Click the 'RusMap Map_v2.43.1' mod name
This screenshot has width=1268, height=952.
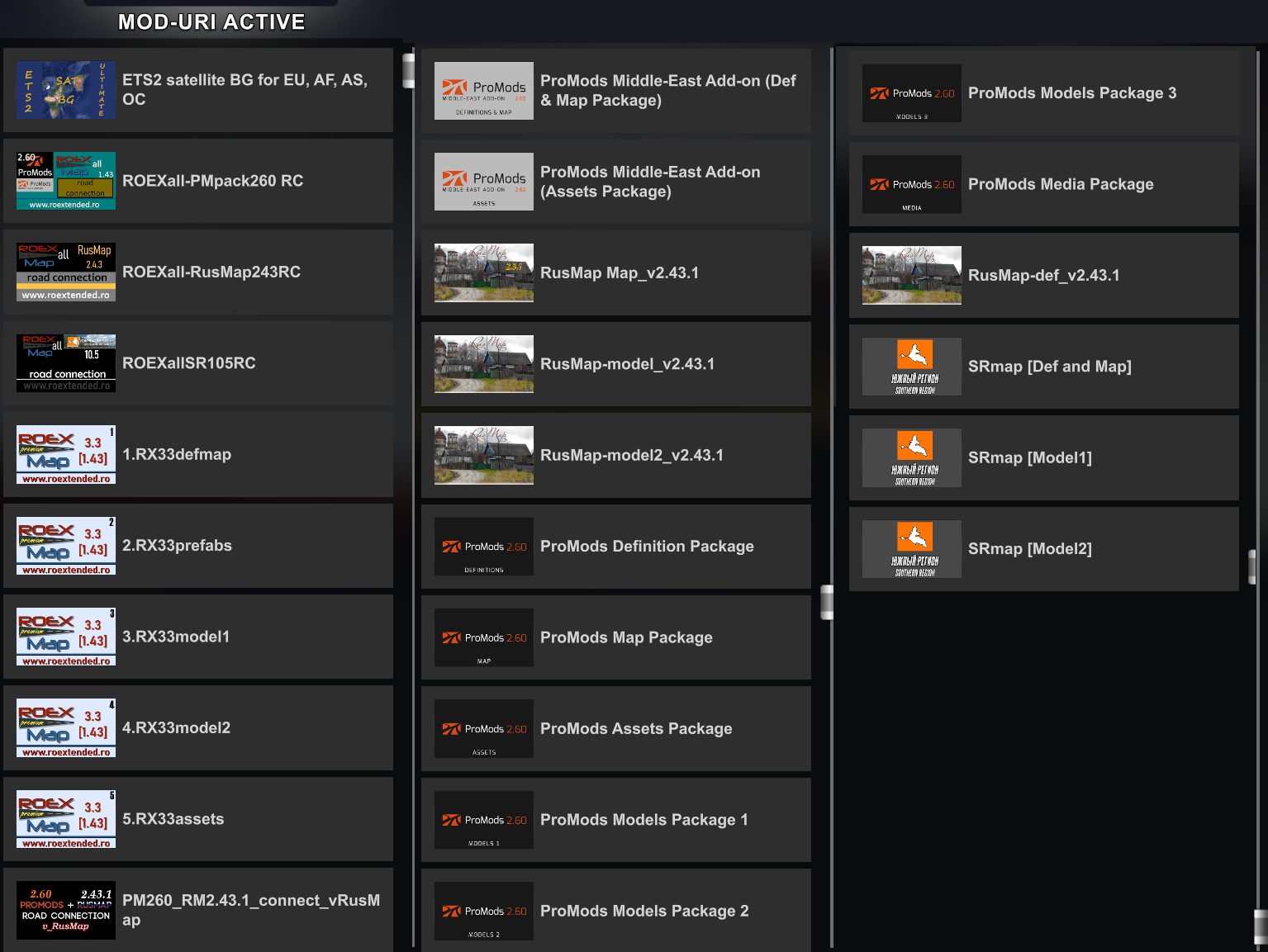point(620,273)
